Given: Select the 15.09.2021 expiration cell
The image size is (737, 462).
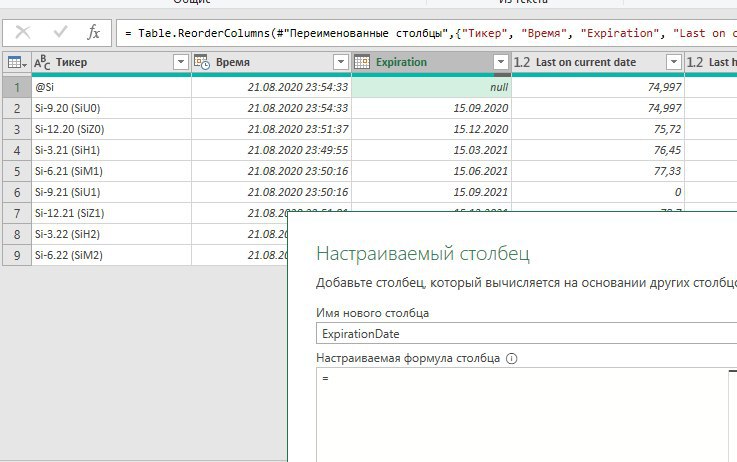Looking at the screenshot, I should 431,192.
